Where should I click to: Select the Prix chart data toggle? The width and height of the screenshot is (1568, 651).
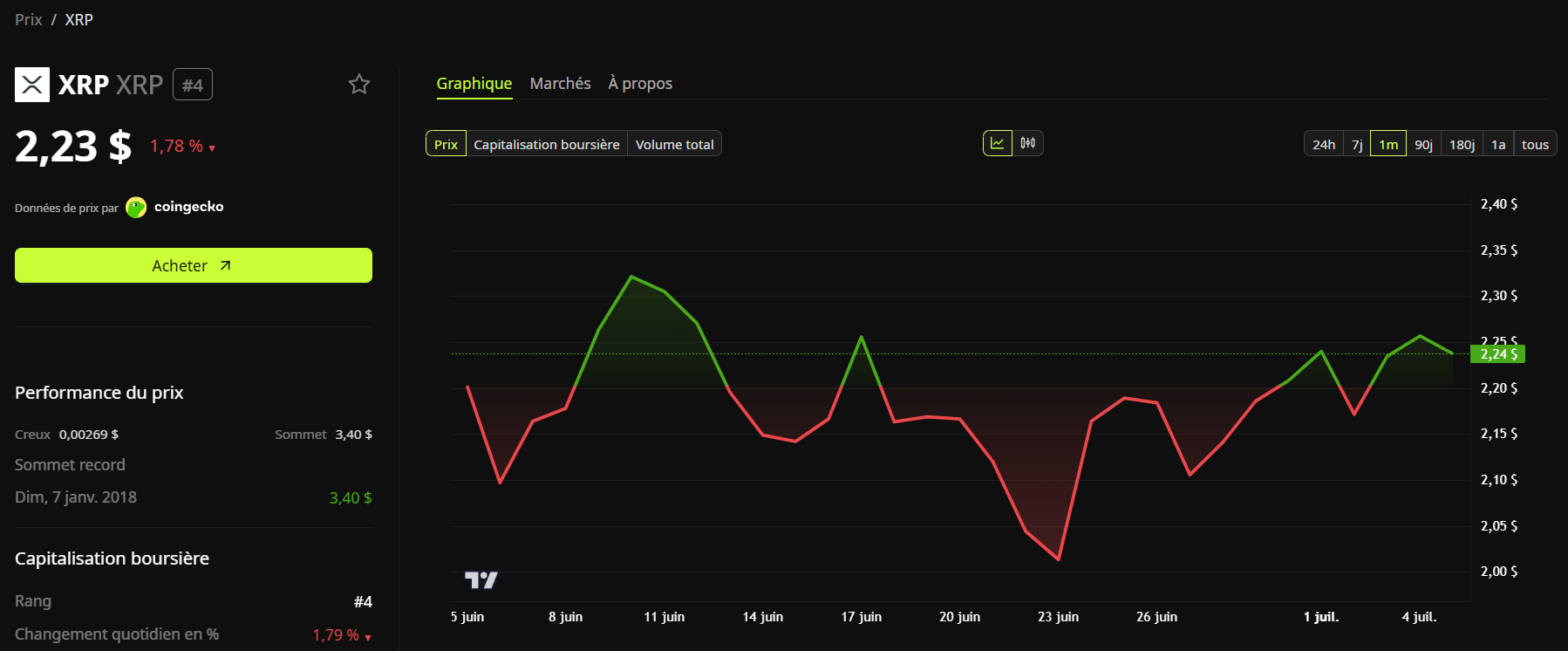pyautogui.click(x=446, y=144)
